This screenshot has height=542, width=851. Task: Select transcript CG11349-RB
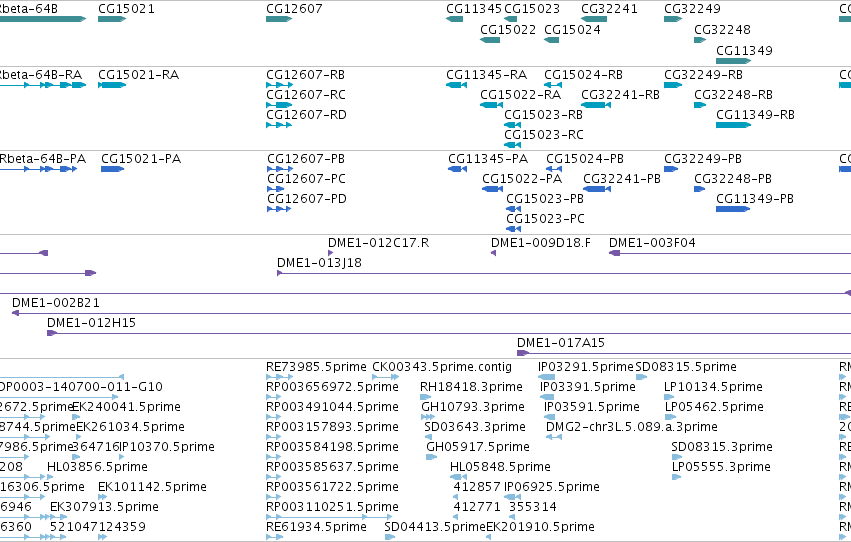point(734,125)
